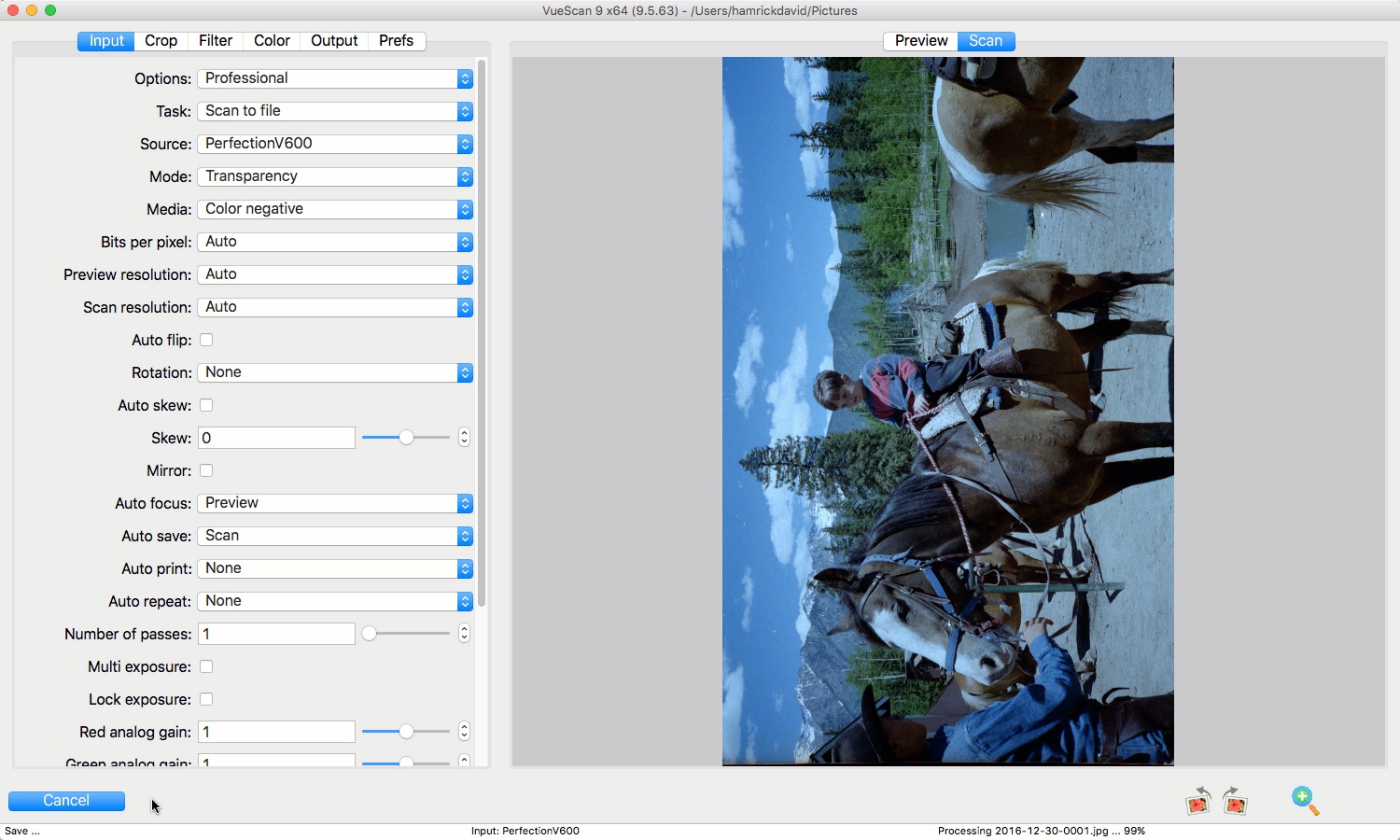Toggle the Auto skew checkbox
1400x840 pixels.
tap(206, 405)
